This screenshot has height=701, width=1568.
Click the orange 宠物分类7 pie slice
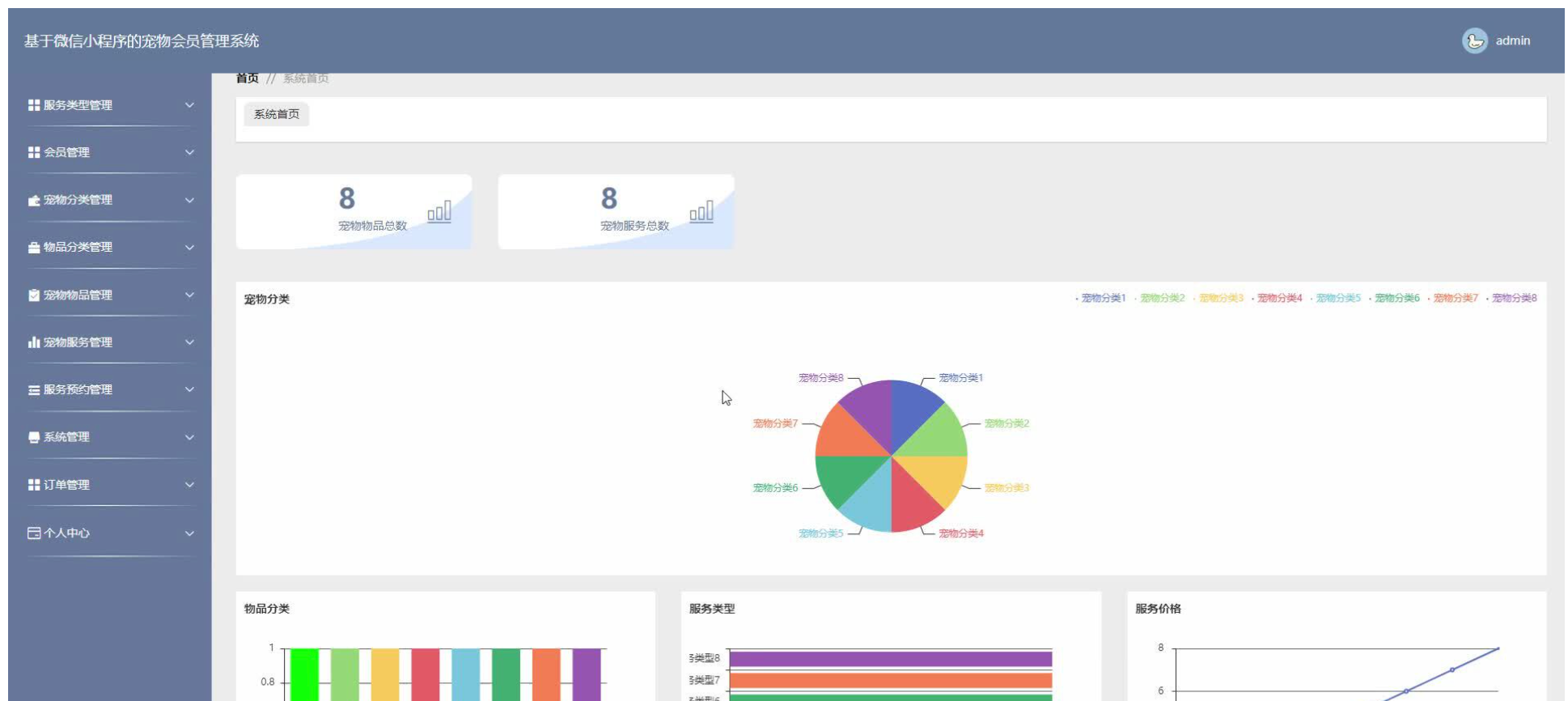[845, 437]
